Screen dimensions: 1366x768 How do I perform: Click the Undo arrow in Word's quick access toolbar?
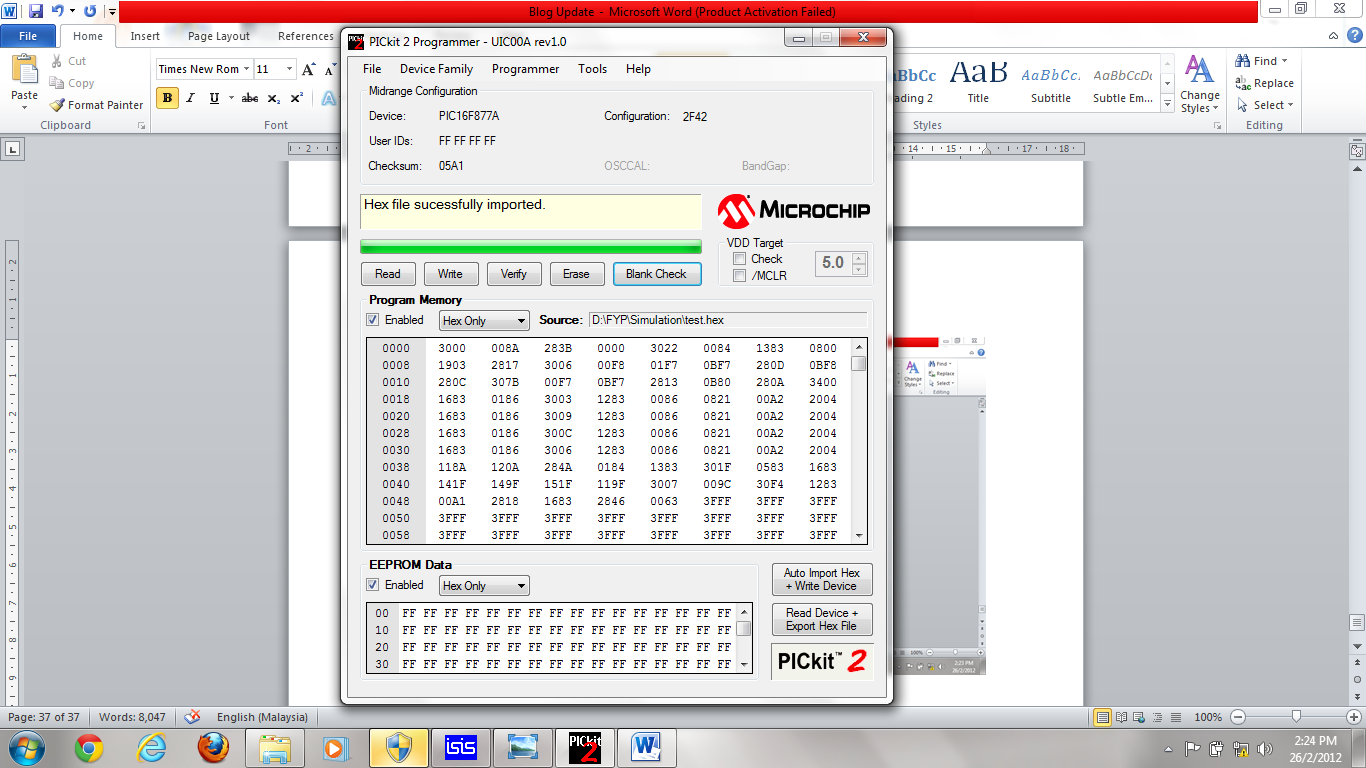pyautogui.click(x=58, y=11)
